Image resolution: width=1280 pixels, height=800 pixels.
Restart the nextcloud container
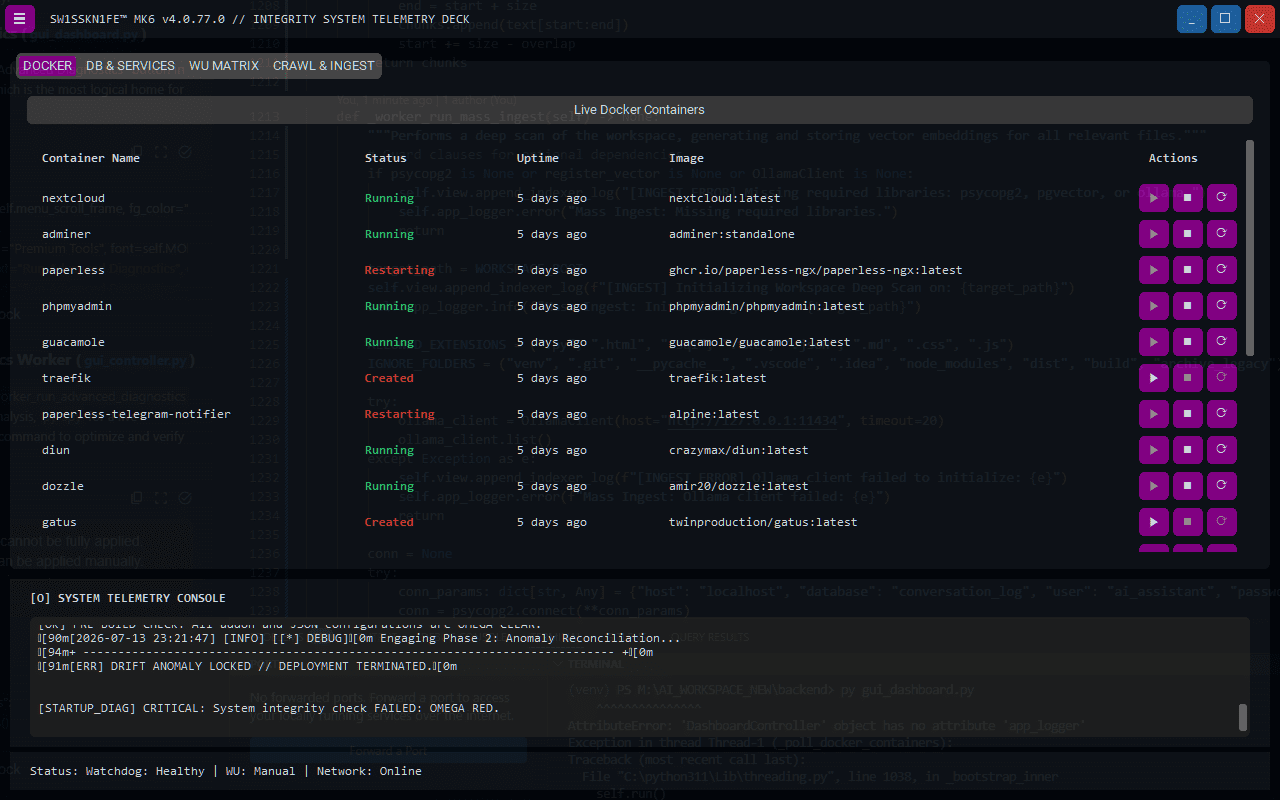pos(1221,198)
